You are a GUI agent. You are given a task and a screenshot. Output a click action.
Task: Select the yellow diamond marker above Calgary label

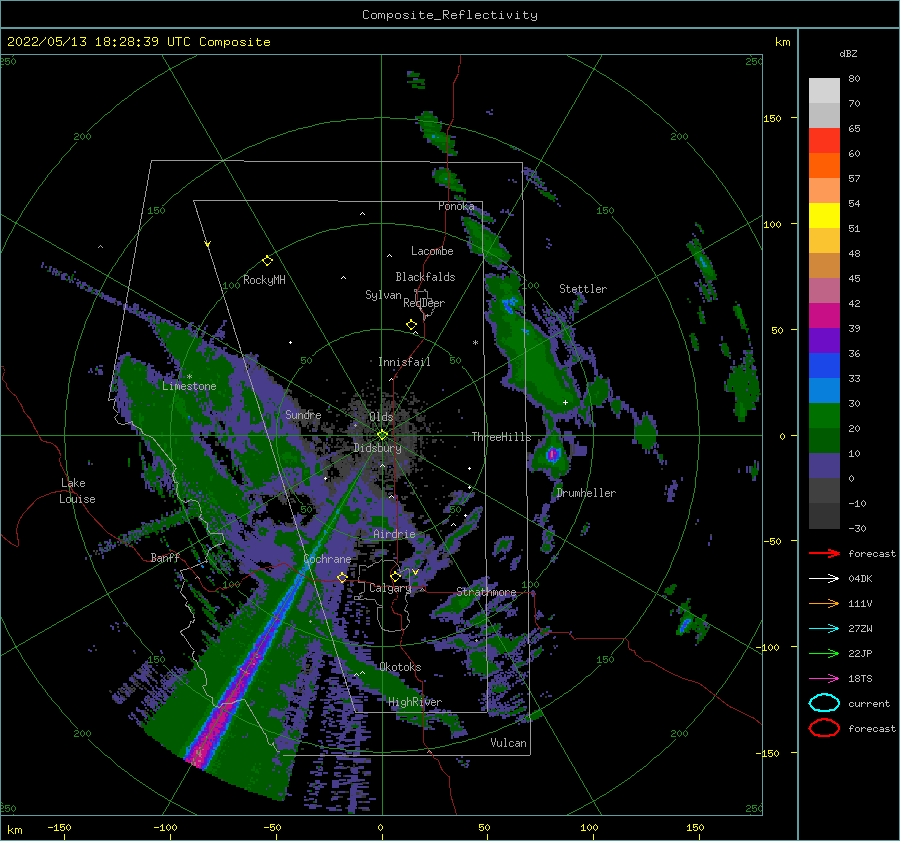[395, 576]
